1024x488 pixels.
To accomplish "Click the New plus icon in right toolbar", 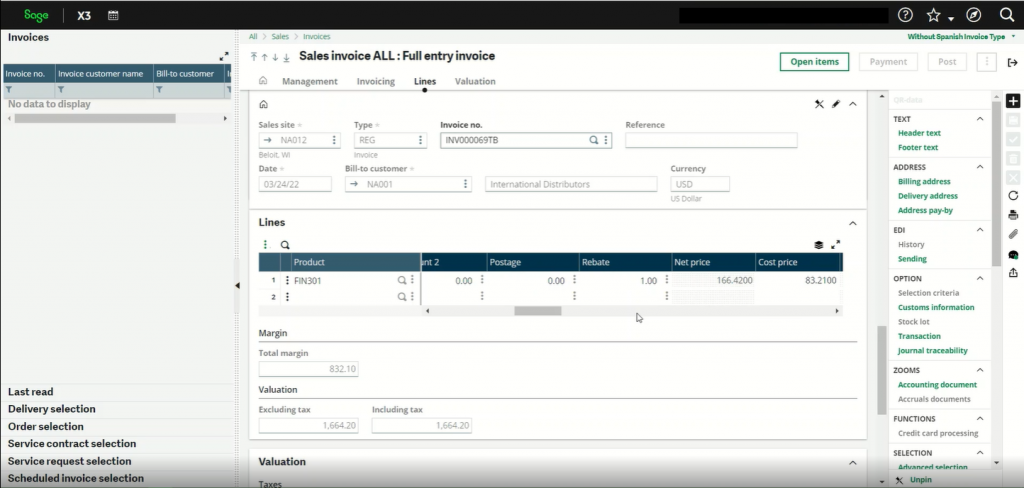I will tap(1013, 101).
